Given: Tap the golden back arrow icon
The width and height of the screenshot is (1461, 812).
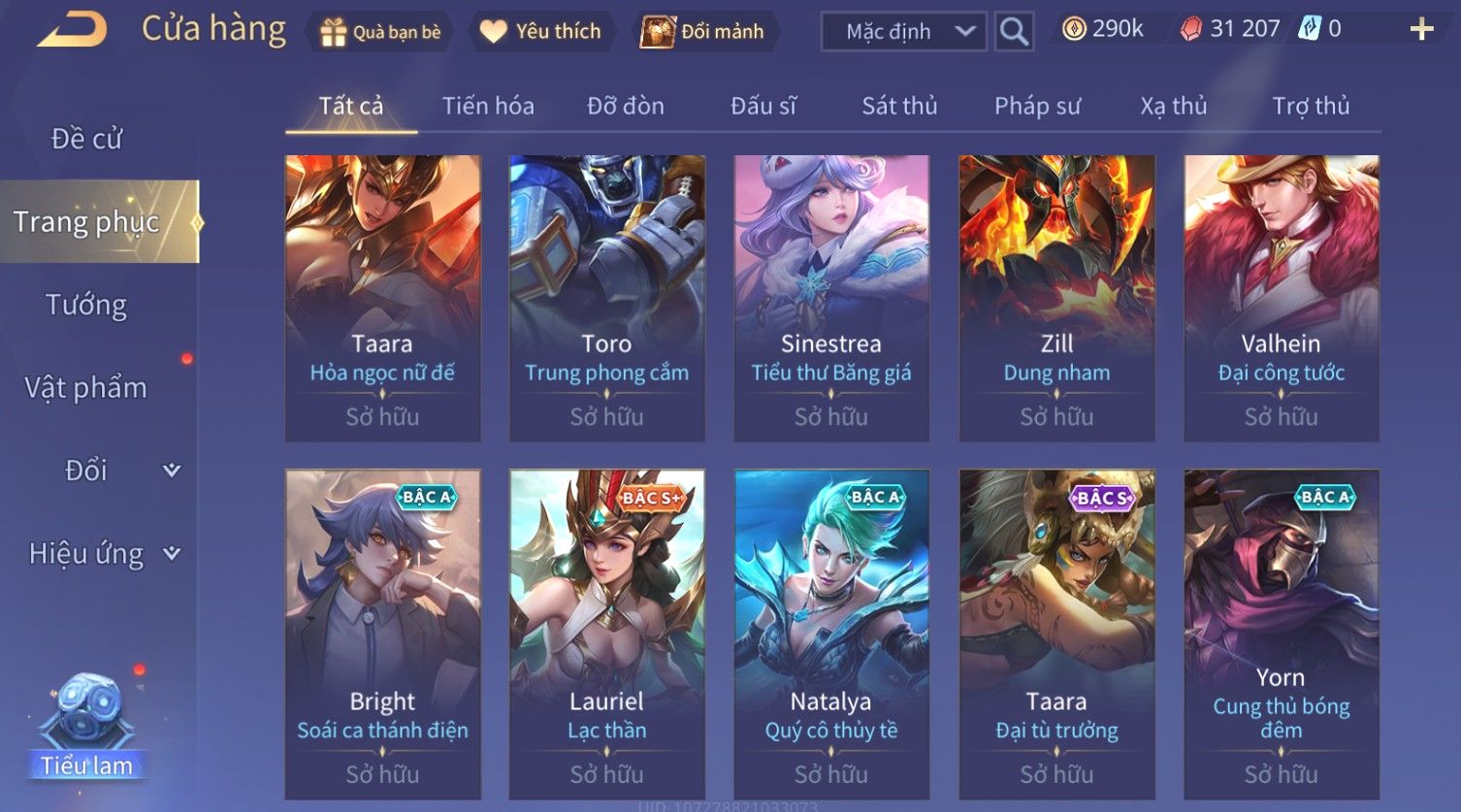Looking at the screenshot, I should 72,30.
